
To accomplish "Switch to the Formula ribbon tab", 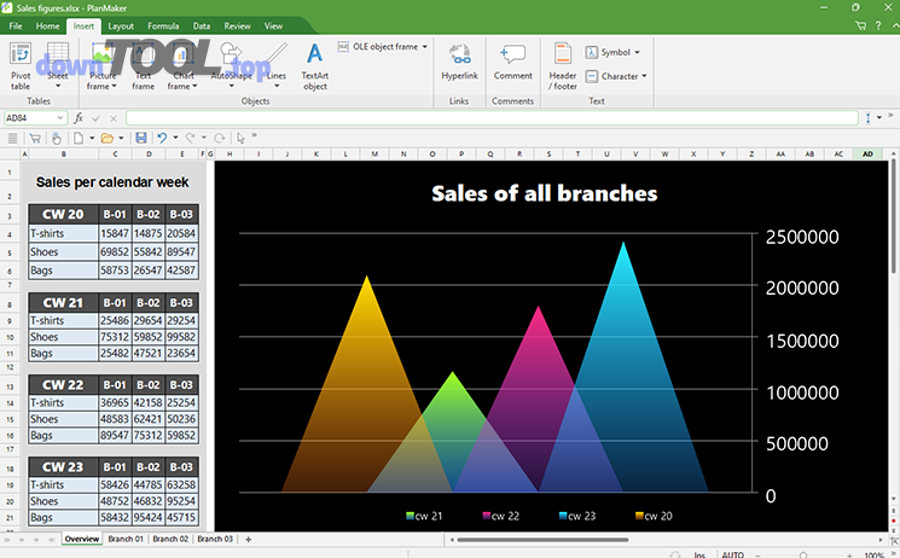I will [163, 26].
